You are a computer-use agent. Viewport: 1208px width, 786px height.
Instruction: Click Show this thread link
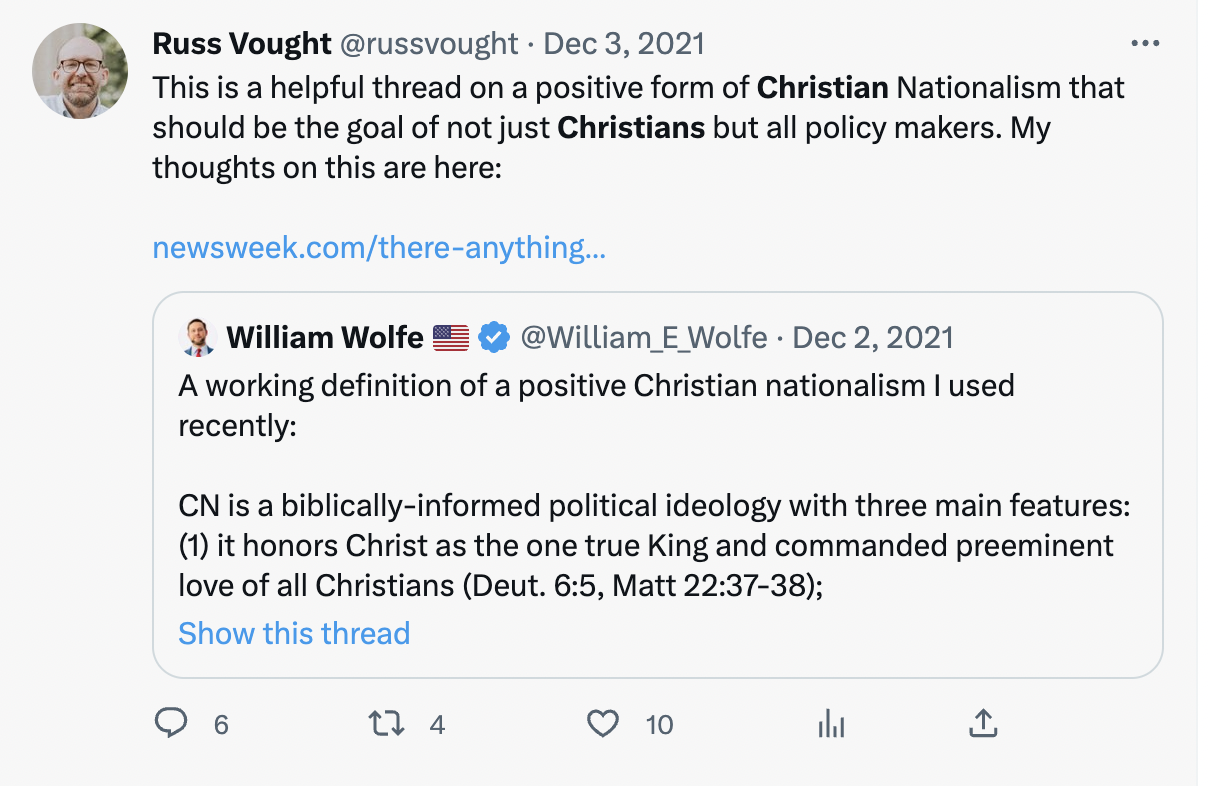[294, 633]
